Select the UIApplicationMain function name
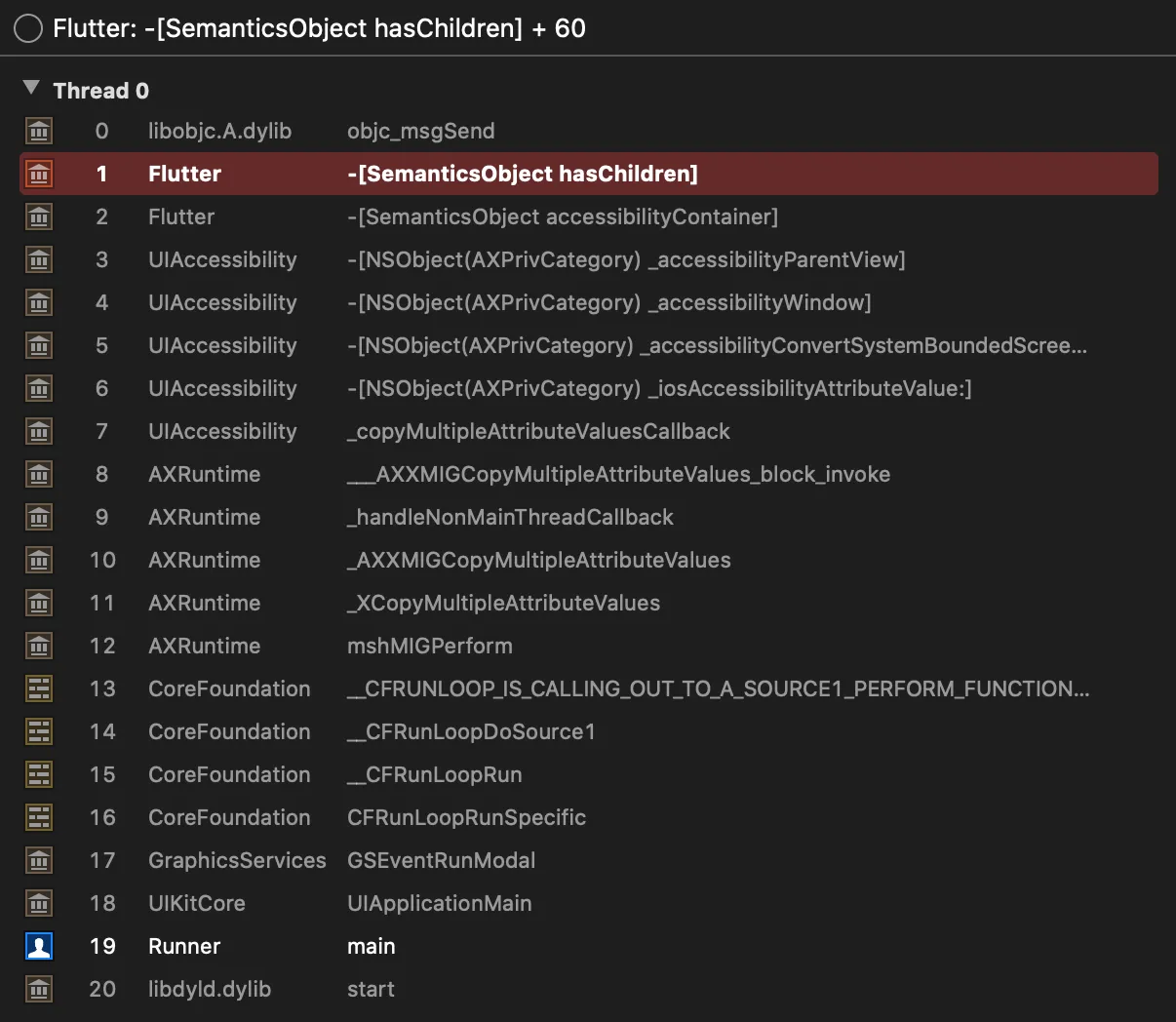 point(440,904)
